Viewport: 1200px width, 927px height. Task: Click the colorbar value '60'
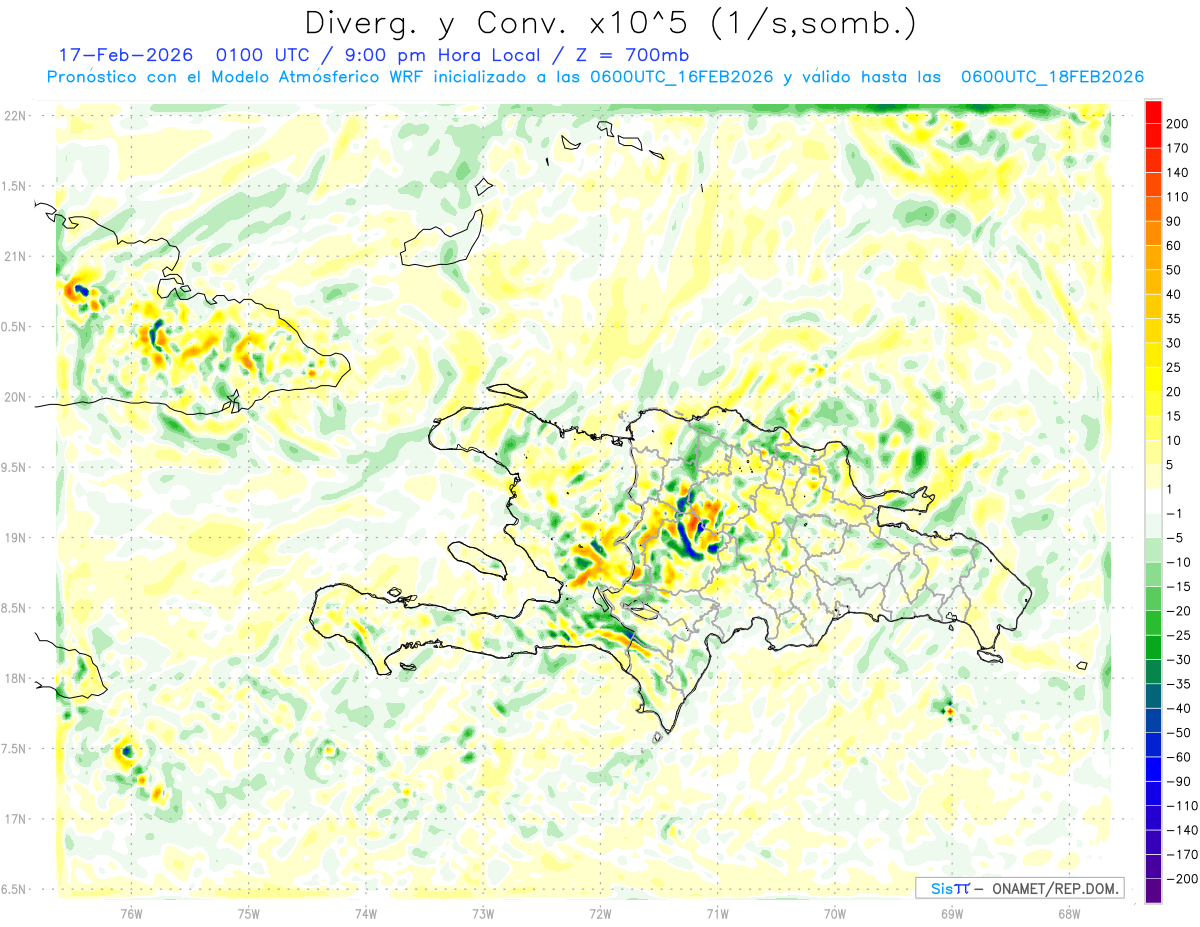pyautogui.click(x=1175, y=246)
